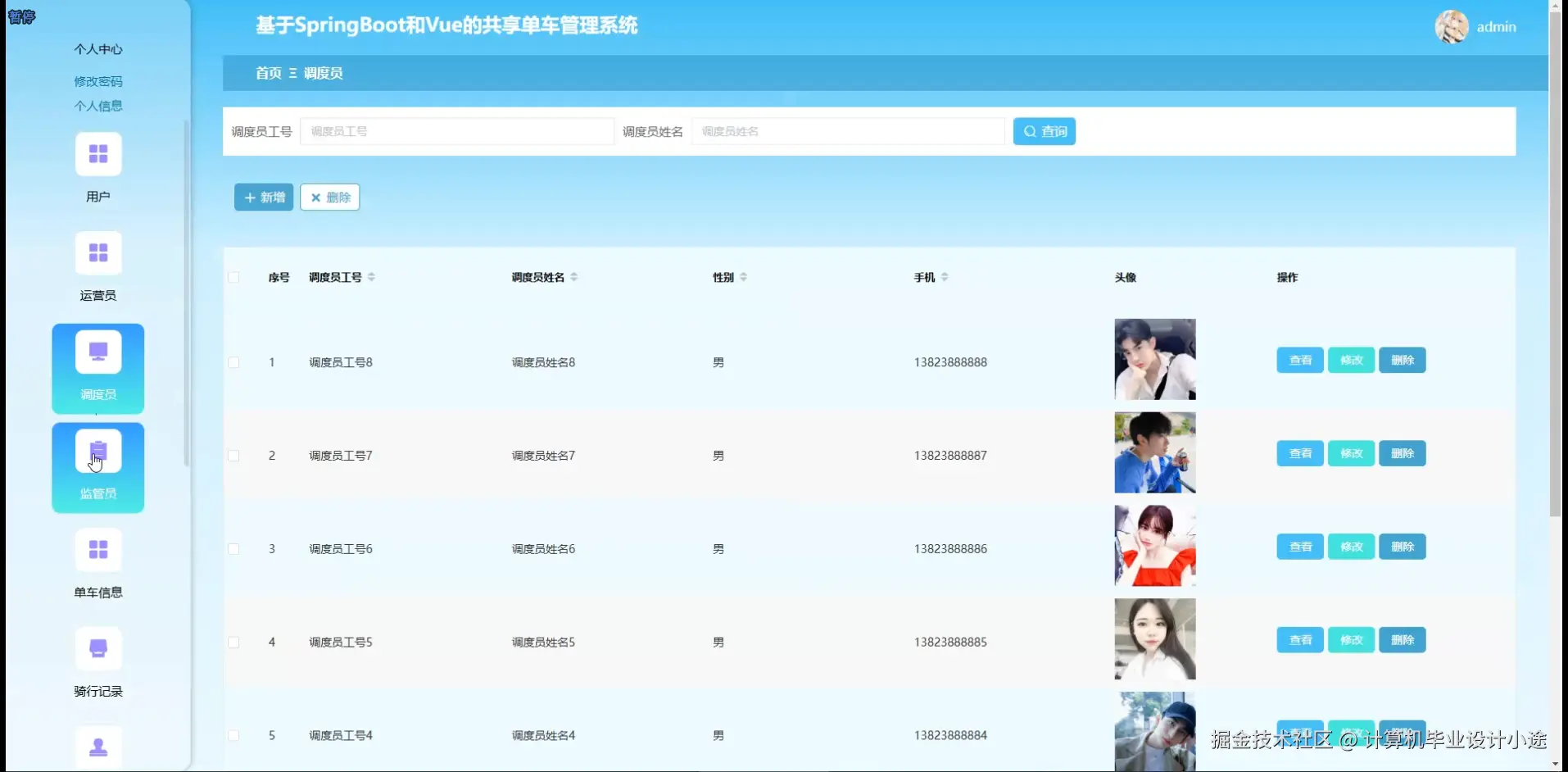Click the 调度员 breadcrumb item

(x=324, y=73)
